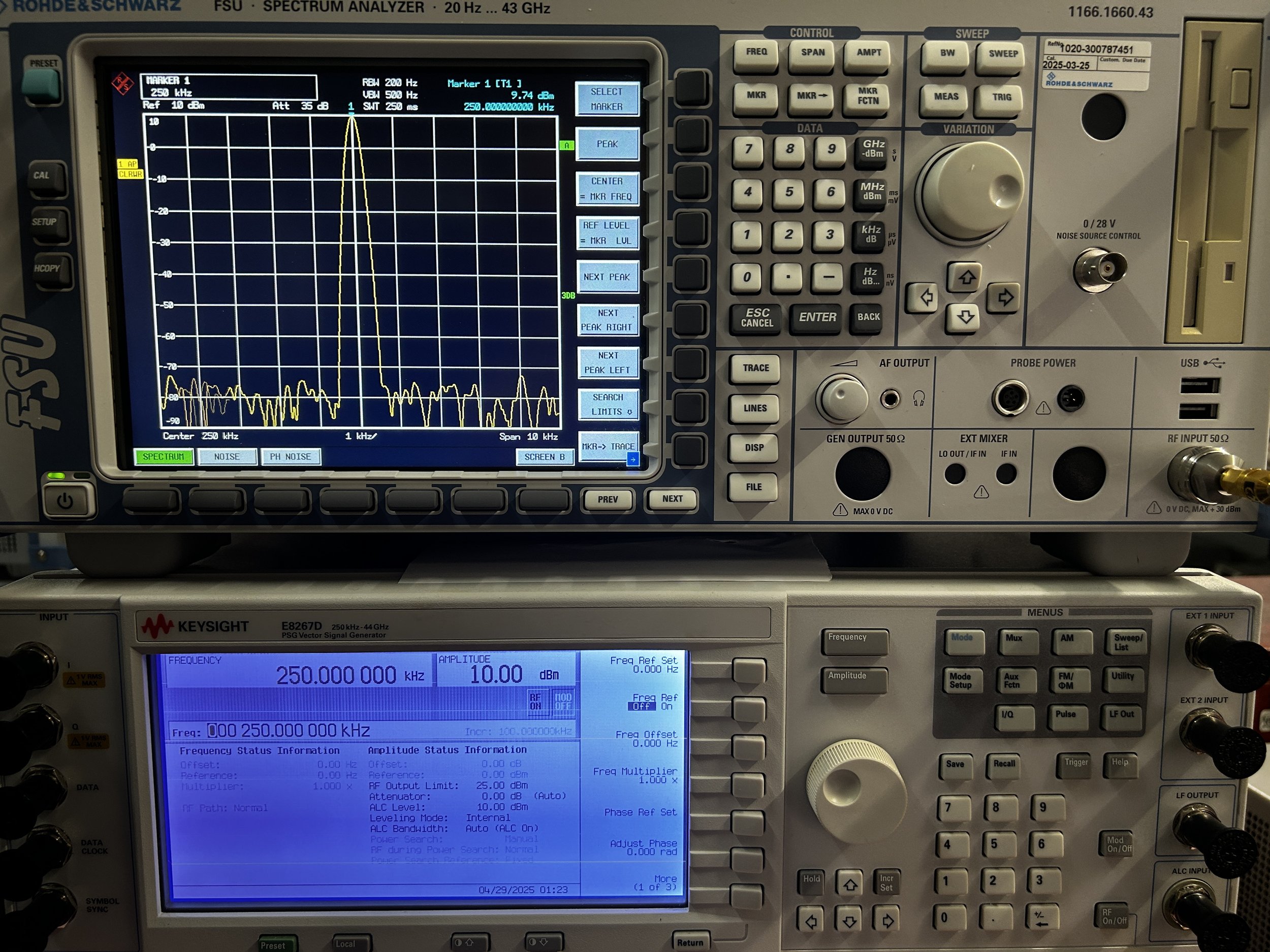Click down arrow key on Keysight generator

850,921
